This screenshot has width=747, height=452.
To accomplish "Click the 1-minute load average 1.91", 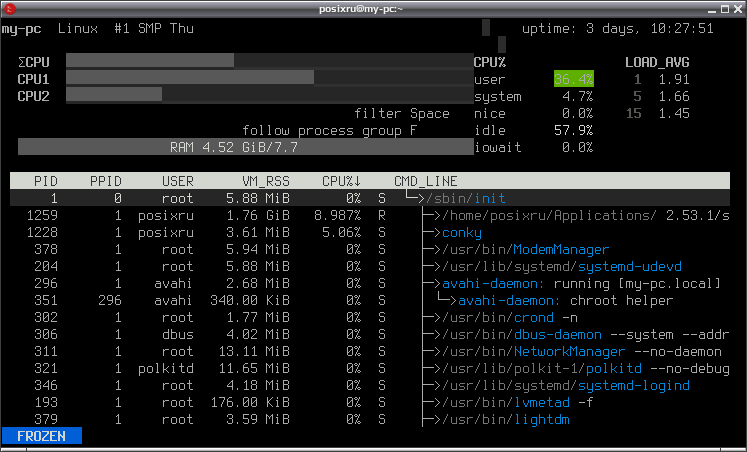I will [674, 80].
